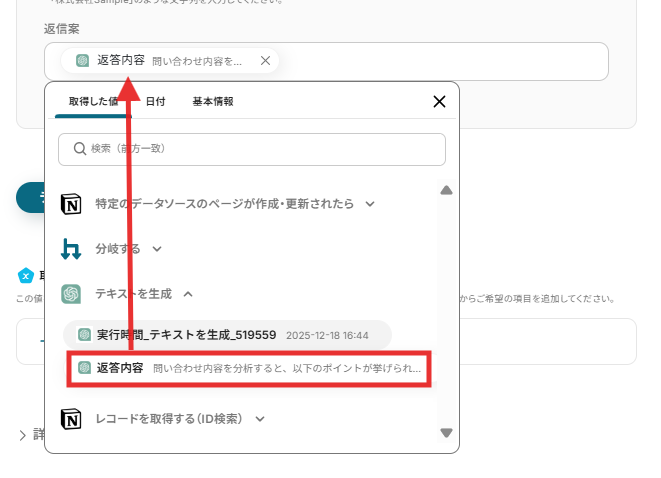
Task: Remove the 返答内容 chip from 返信案 field
Action: [x=265, y=61]
